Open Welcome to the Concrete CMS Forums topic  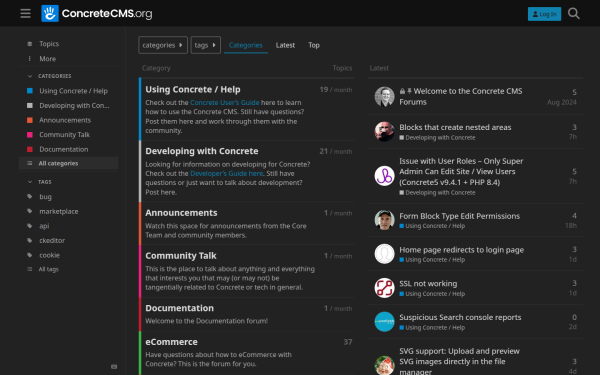(x=461, y=96)
